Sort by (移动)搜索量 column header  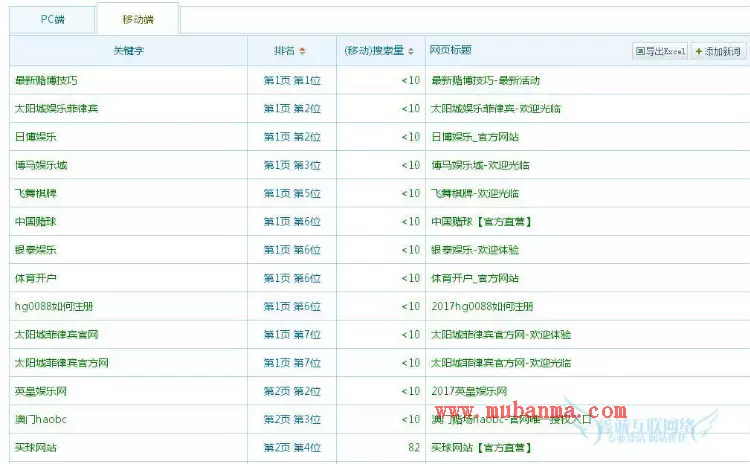pyautogui.click(x=373, y=51)
